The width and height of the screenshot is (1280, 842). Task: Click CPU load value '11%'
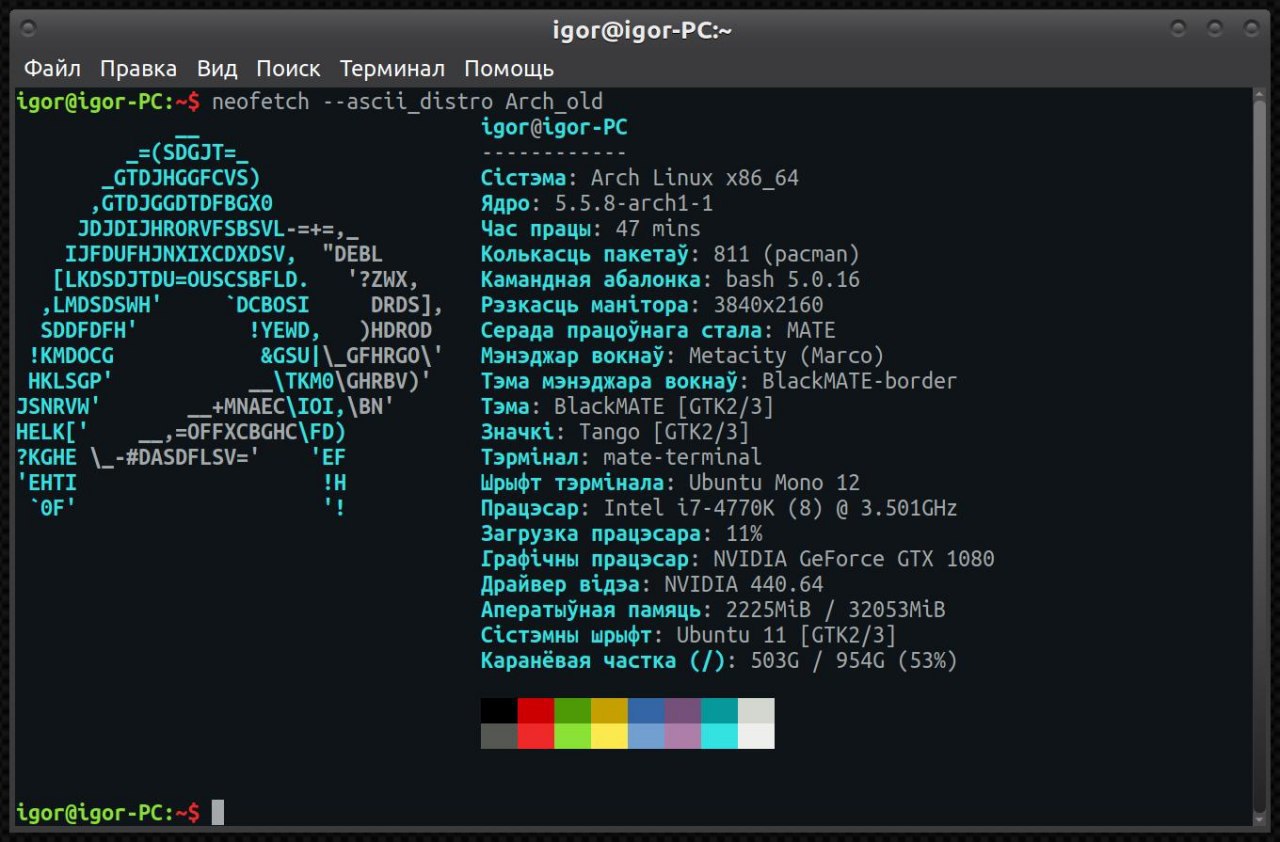[x=744, y=533]
